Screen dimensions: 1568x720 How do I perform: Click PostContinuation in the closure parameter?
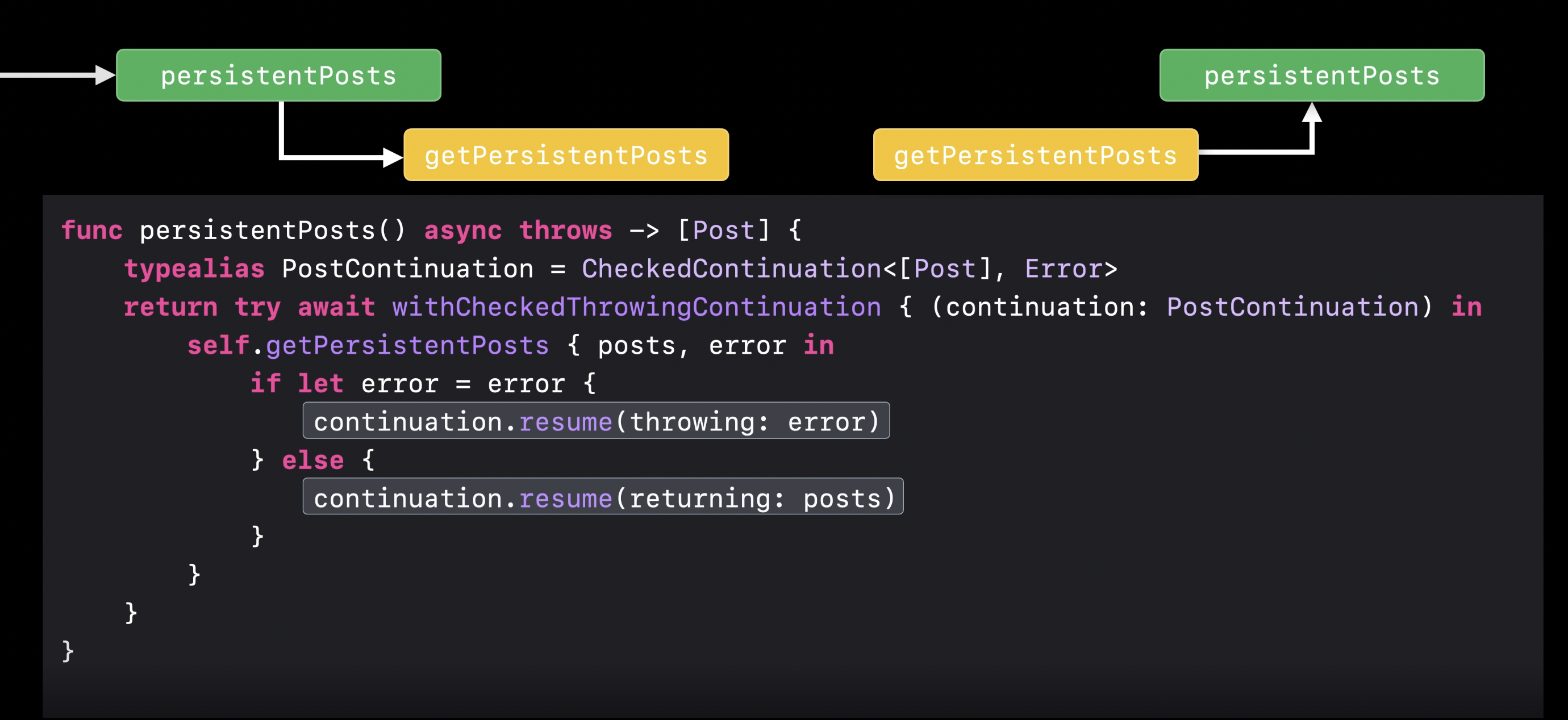click(1292, 307)
